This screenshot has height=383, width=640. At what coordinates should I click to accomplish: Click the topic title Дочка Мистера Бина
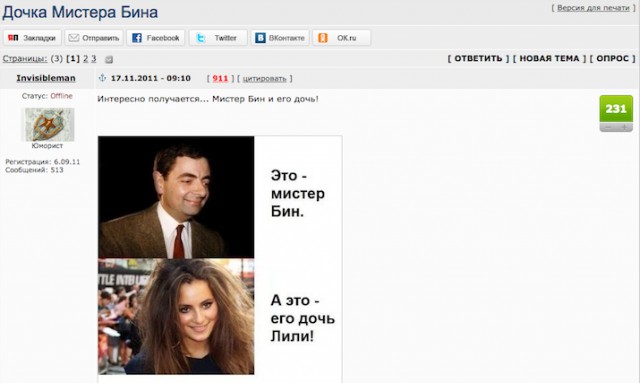80,12
